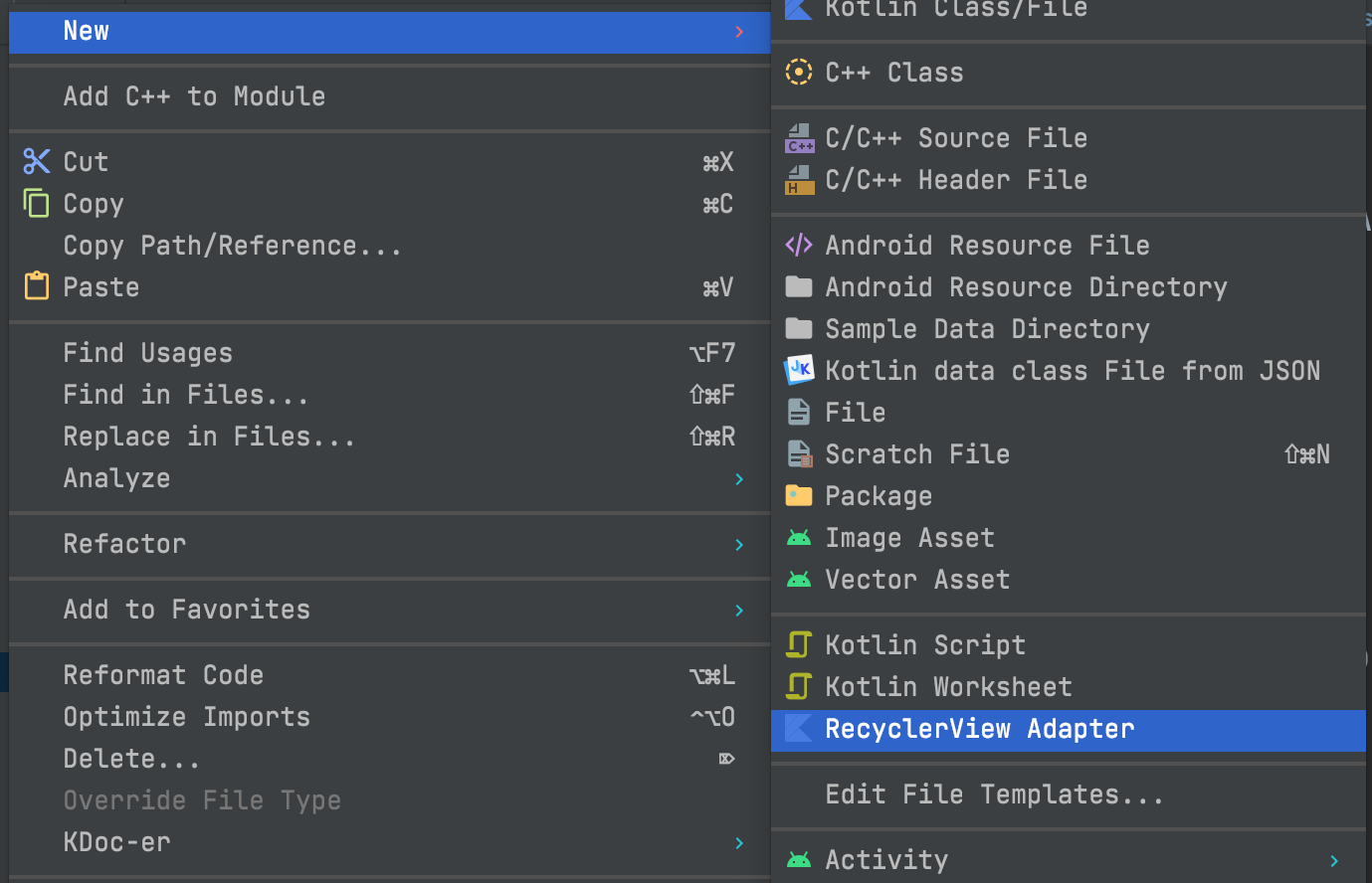The height and width of the screenshot is (883, 1372).
Task: Expand the Add to Favorites submenu arrow
Action: click(x=739, y=611)
